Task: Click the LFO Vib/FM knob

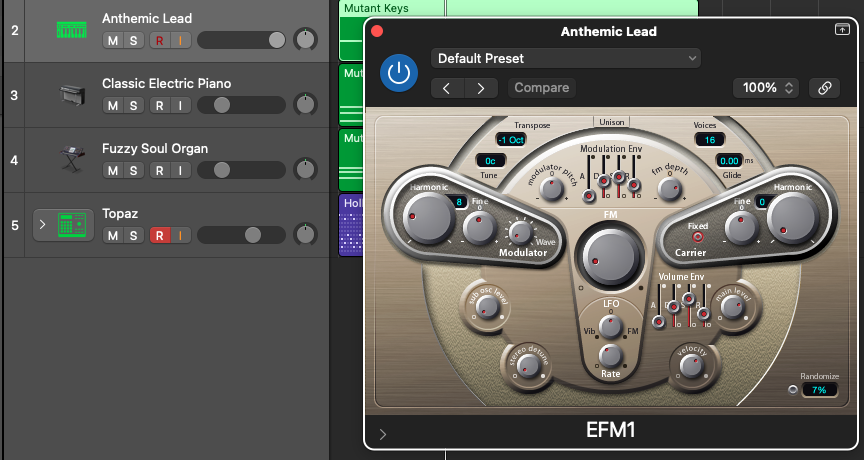Action: click(x=611, y=327)
